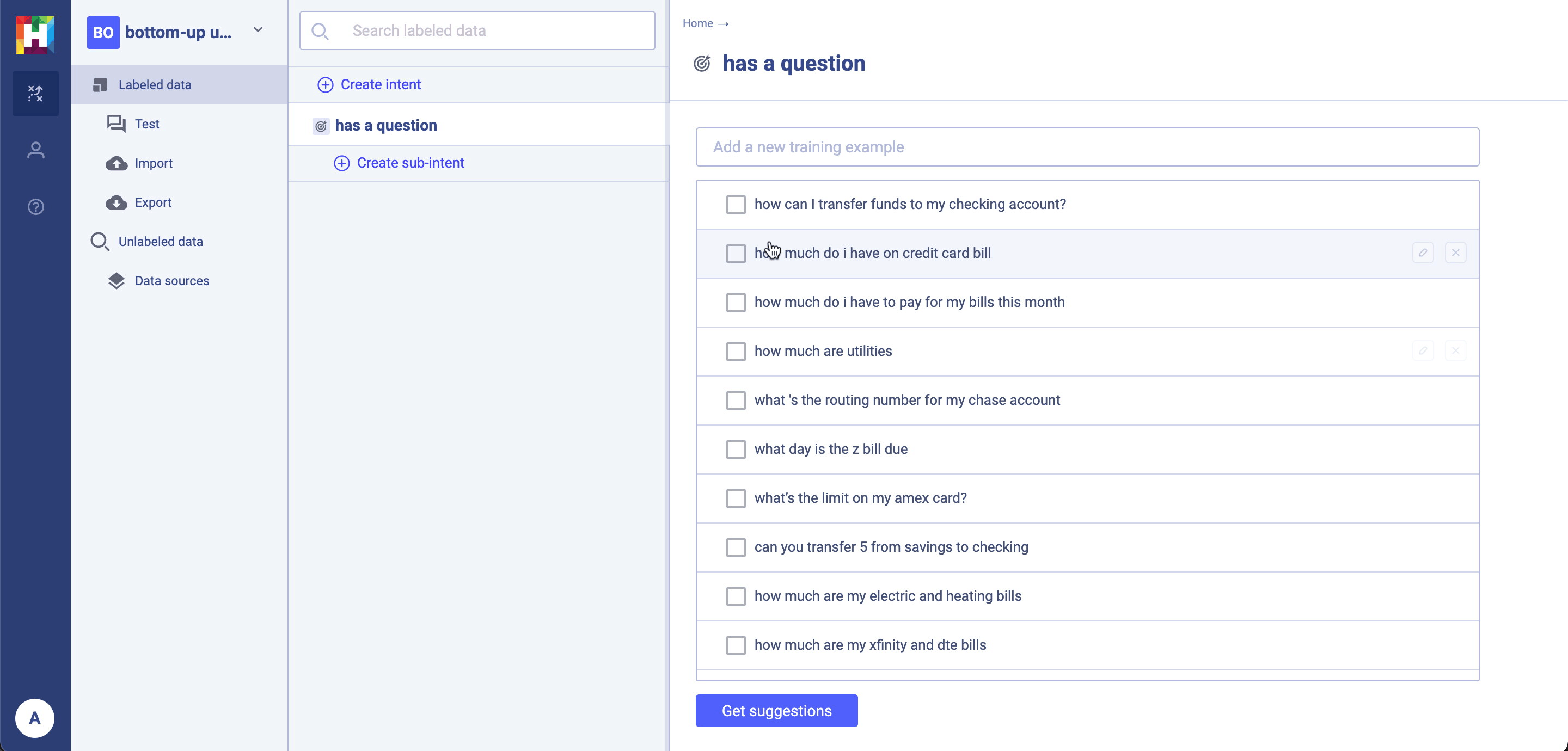The image size is (1568, 751).
Task: Check 'how can I transfer funds' example
Action: [x=736, y=205]
